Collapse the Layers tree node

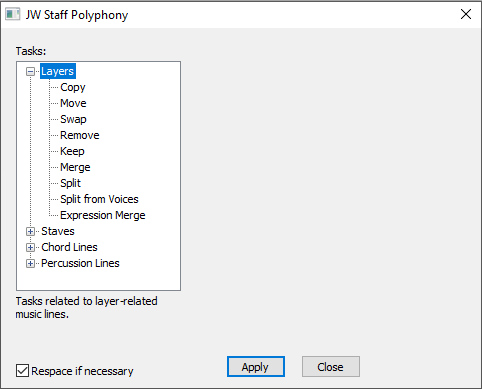(30, 71)
